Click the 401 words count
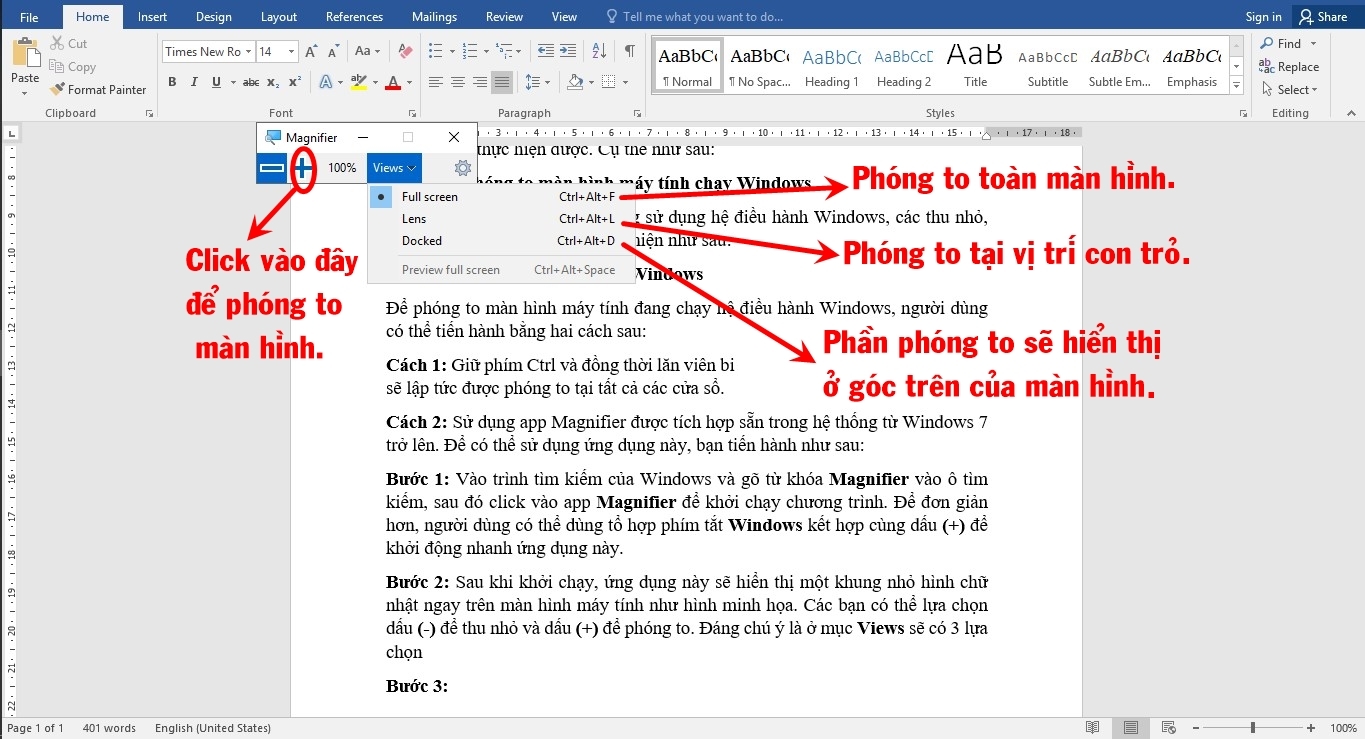1365x739 pixels. pos(109,728)
